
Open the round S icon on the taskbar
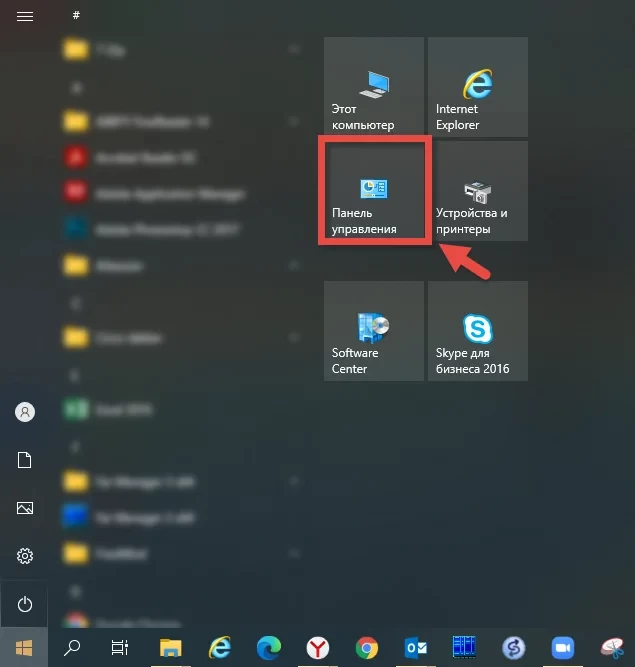[513, 648]
